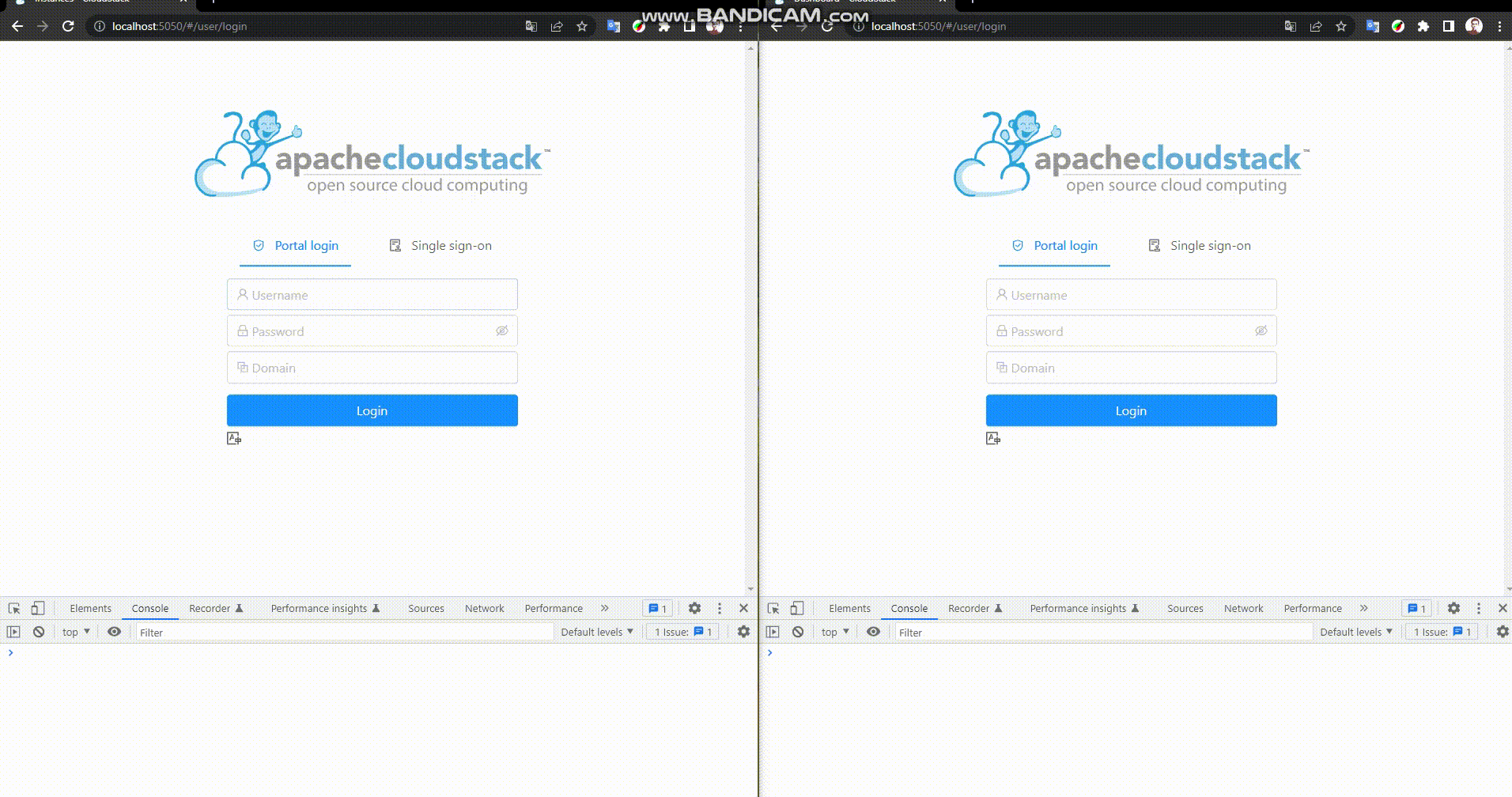
Task: Select Portal login tab in right window
Action: coord(1054,246)
